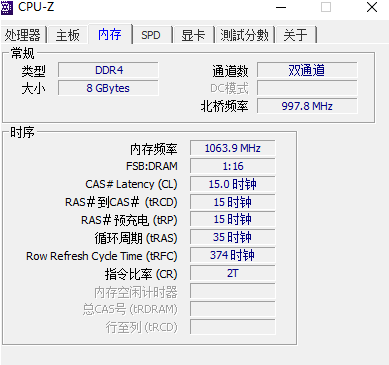
Task: Click the disabled maximize button
Action: (326, 7)
